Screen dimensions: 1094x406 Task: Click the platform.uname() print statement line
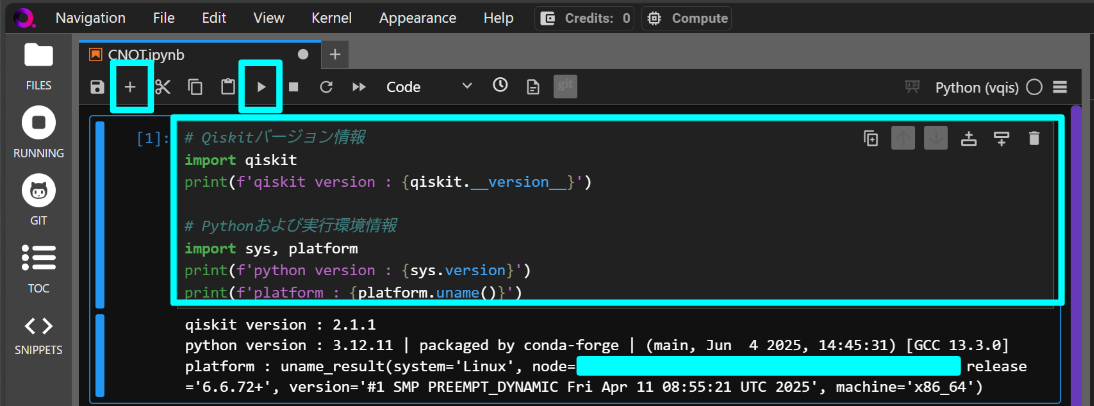click(354, 292)
